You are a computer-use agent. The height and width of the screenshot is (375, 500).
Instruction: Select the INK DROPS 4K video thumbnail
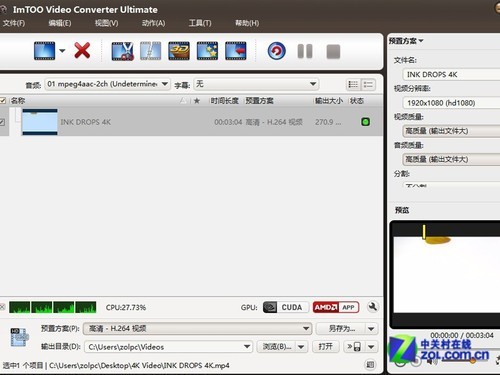40,122
